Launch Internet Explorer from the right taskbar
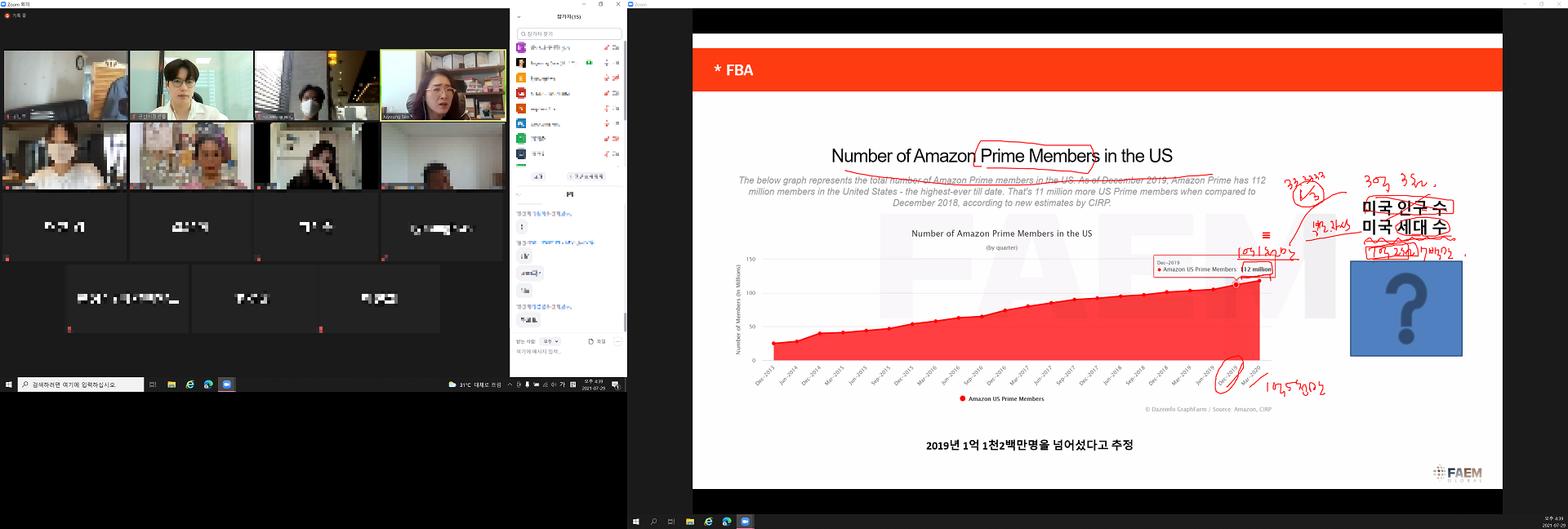1568x529 pixels. (708, 521)
